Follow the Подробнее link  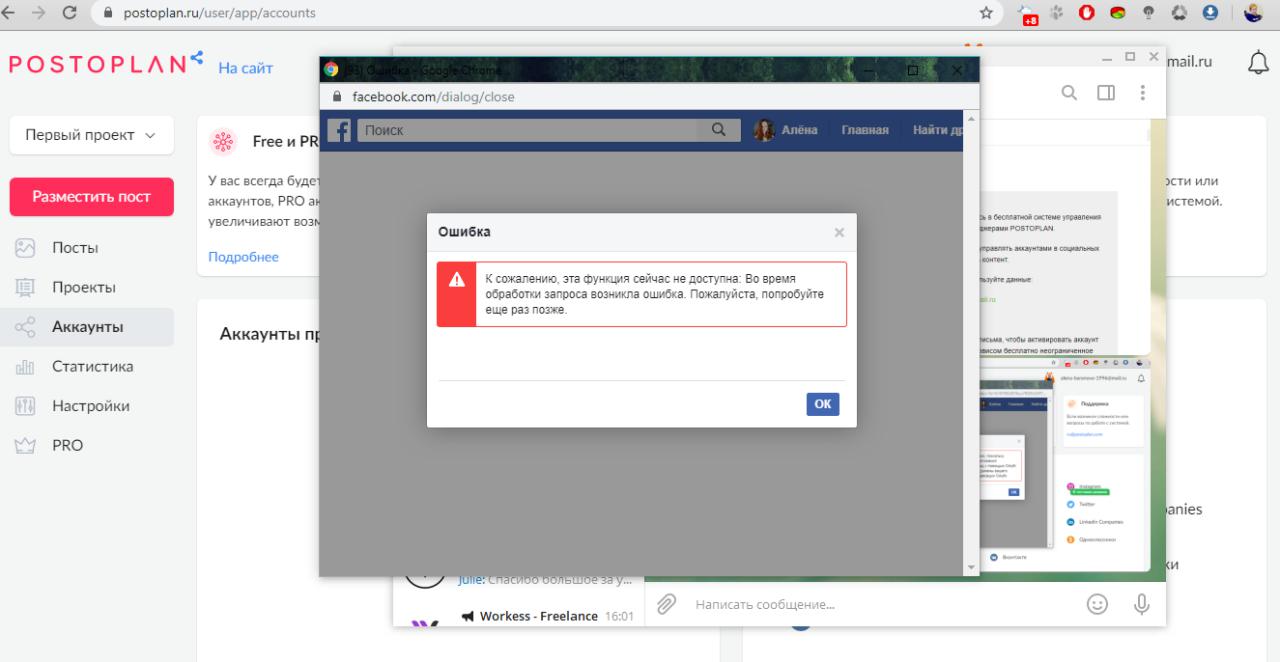(x=243, y=257)
